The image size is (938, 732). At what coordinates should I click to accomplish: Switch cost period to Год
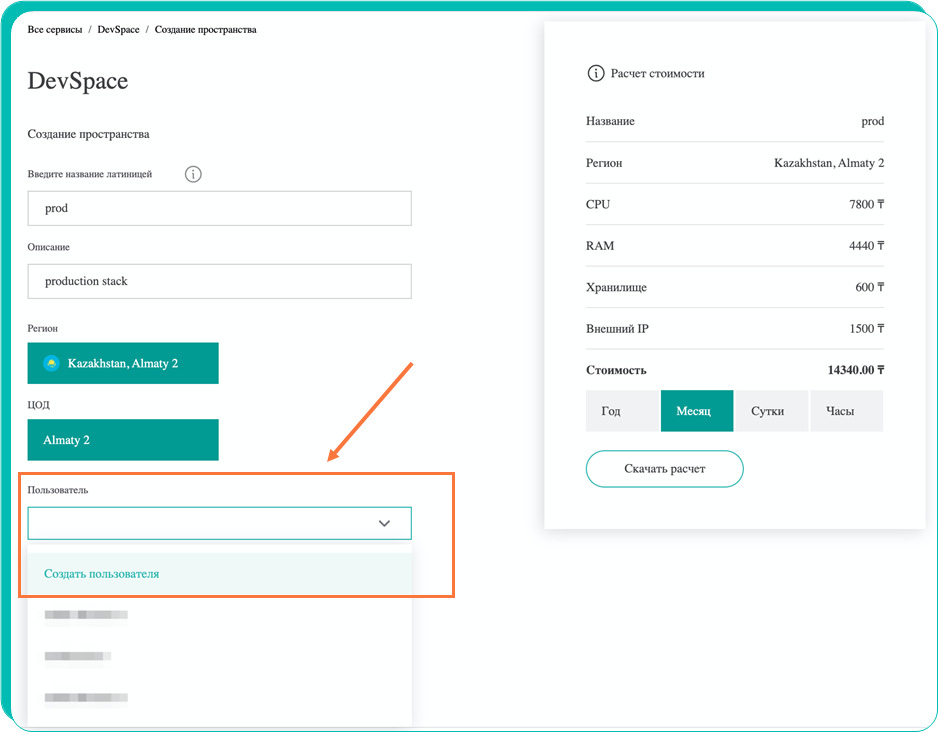611,411
